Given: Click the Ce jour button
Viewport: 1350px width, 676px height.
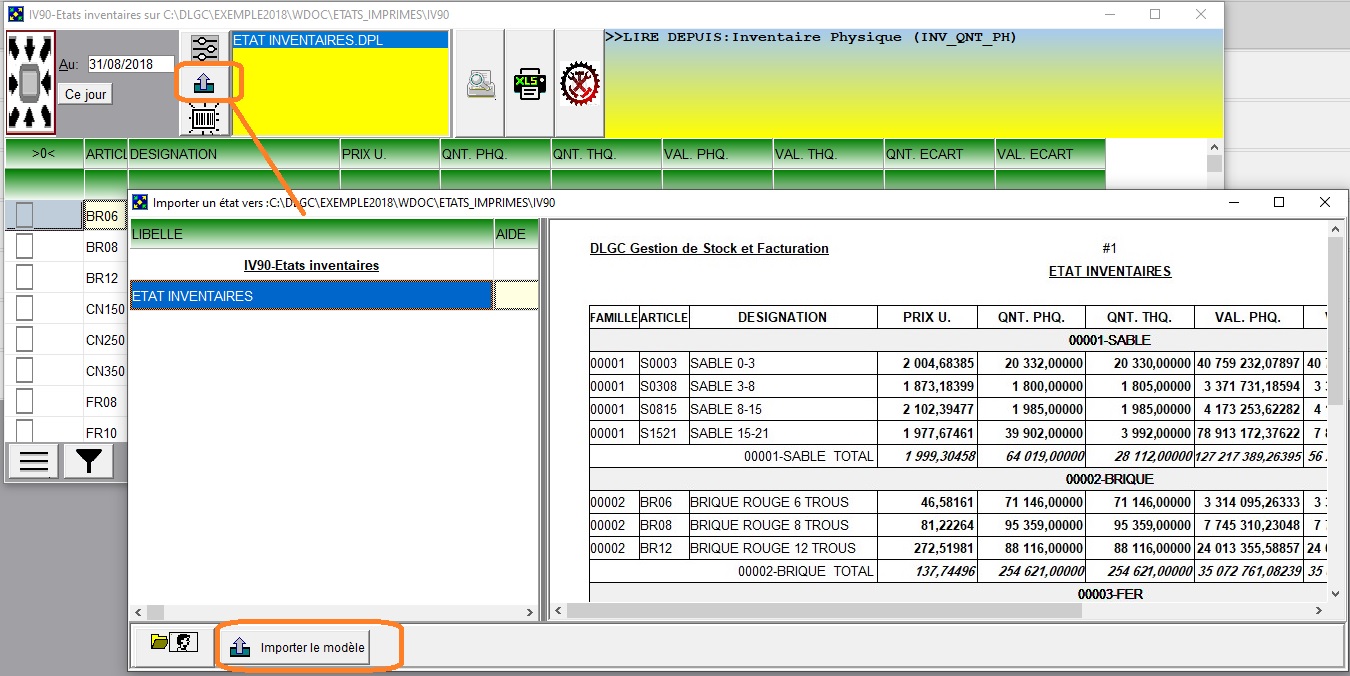Looking at the screenshot, I should 85,94.
